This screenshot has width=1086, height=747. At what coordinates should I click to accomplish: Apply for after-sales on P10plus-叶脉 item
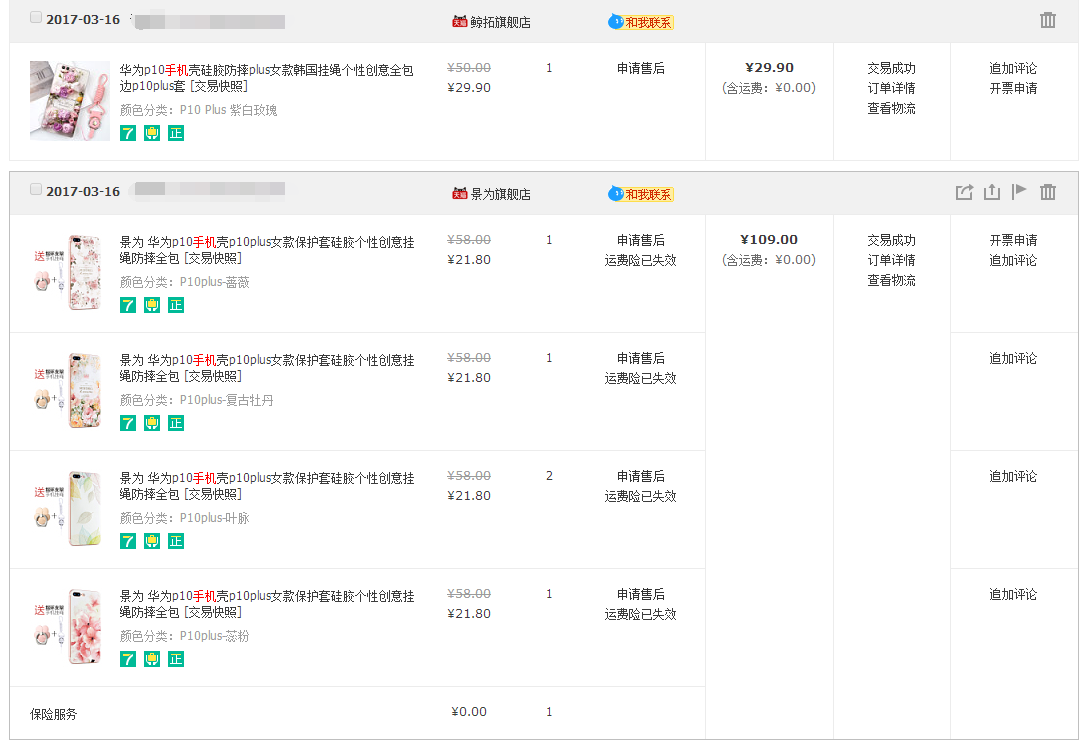tap(641, 476)
